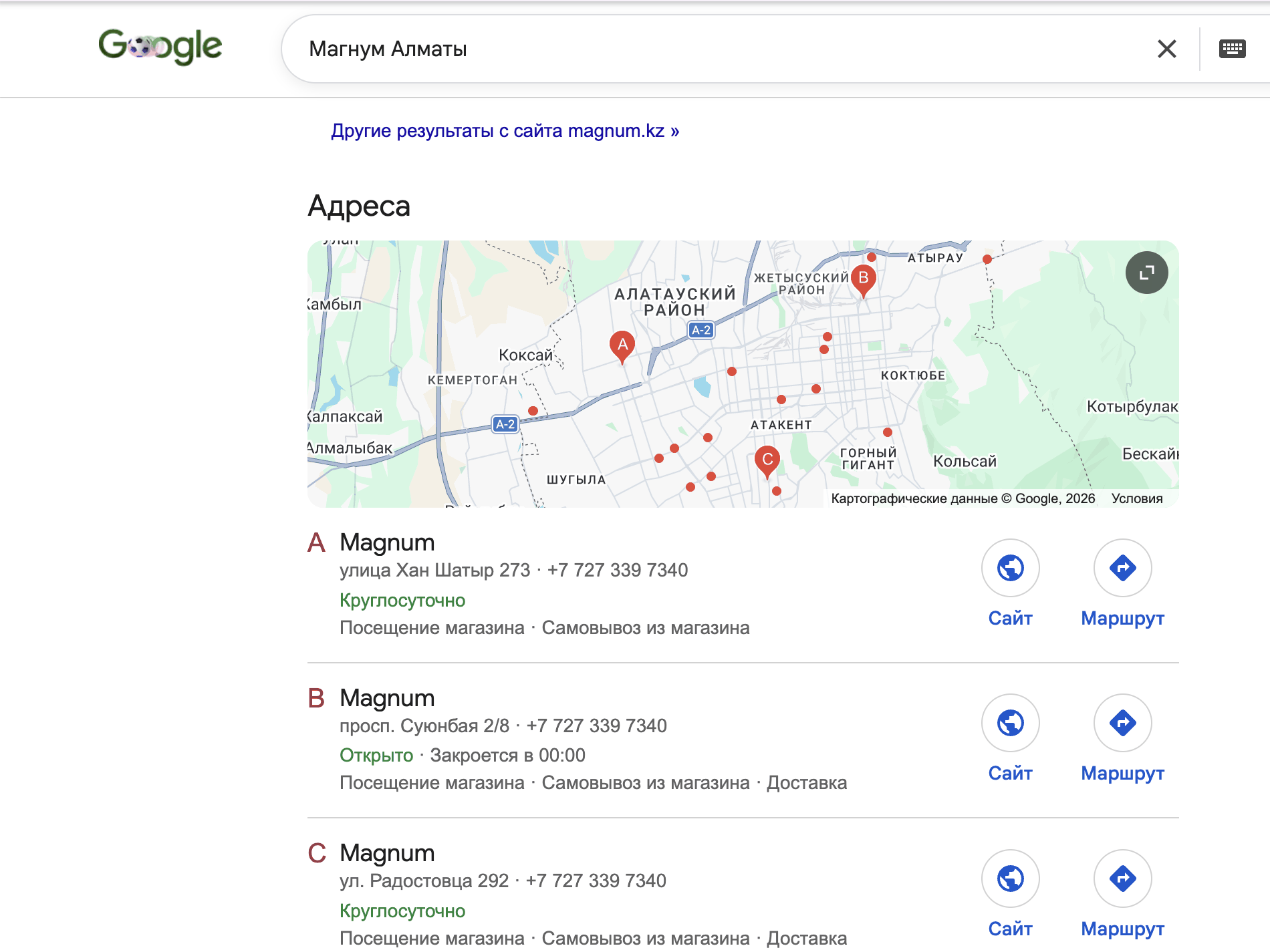Screen dimensions: 1270x952
Task: Open website icon for Радостовца Magnum
Action: (1010, 879)
